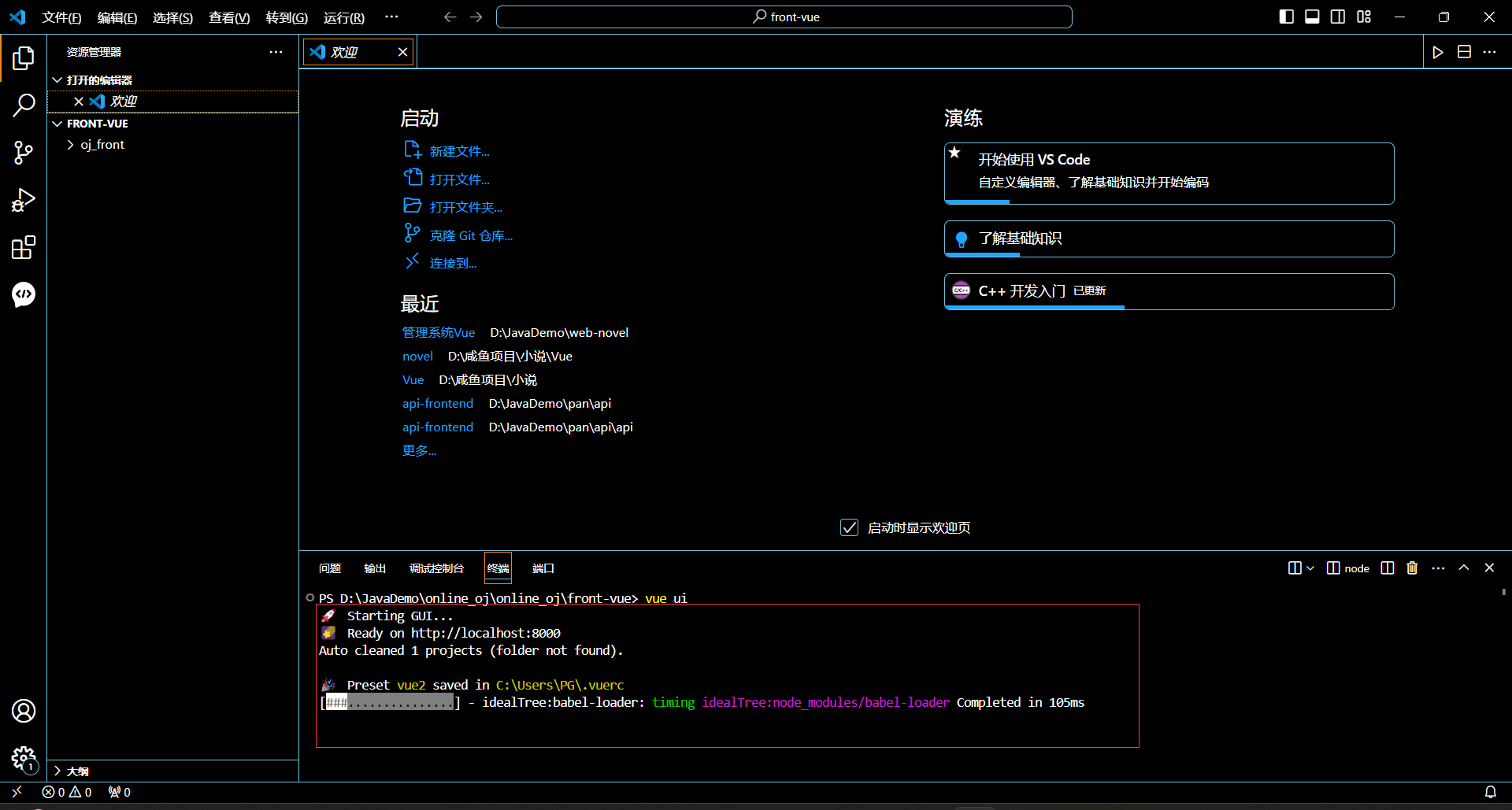Open the Search view in activity bar
Viewport: 1512px width, 810px height.
tap(24, 105)
